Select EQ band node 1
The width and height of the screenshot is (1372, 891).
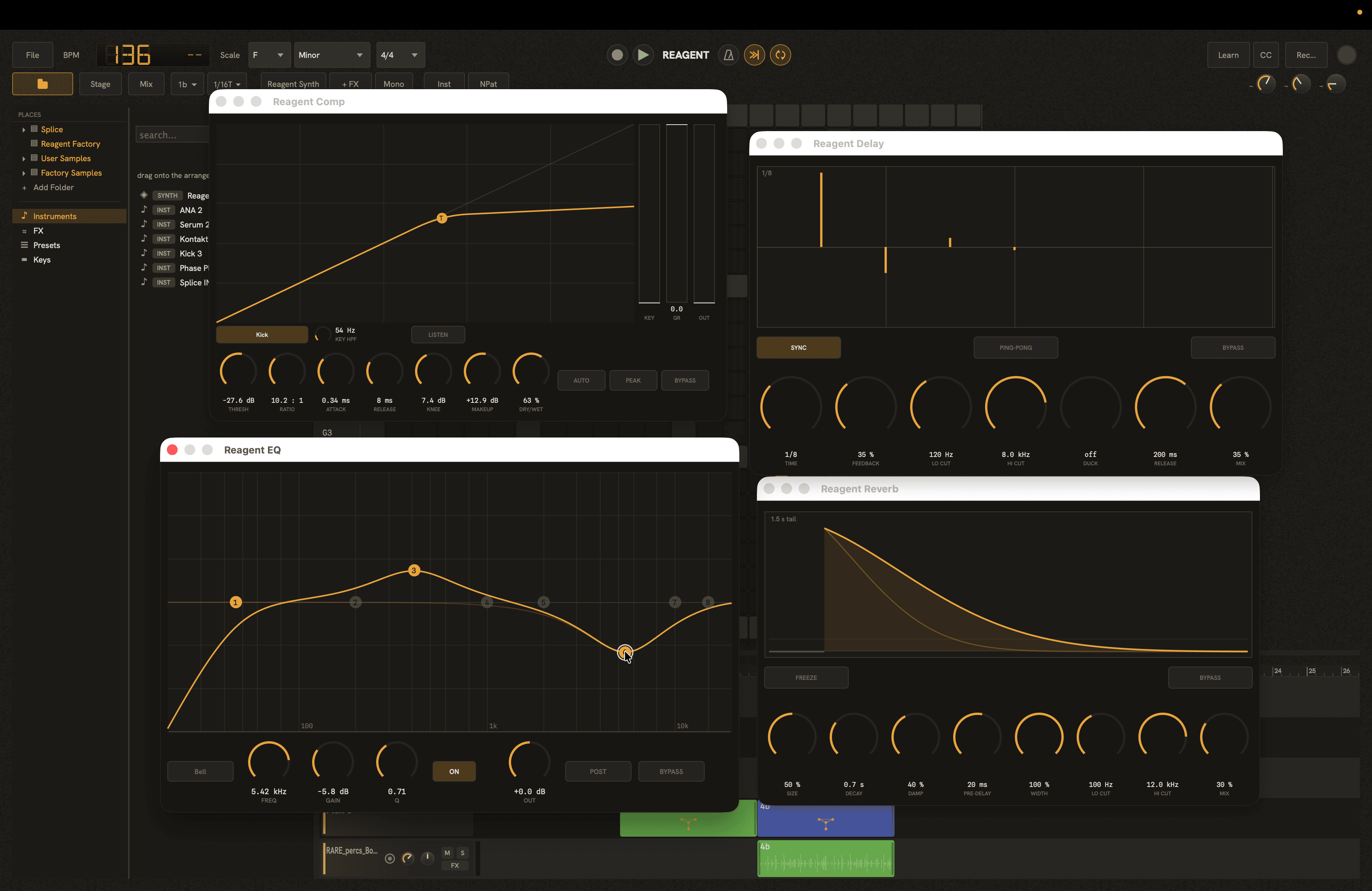click(235, 602)
